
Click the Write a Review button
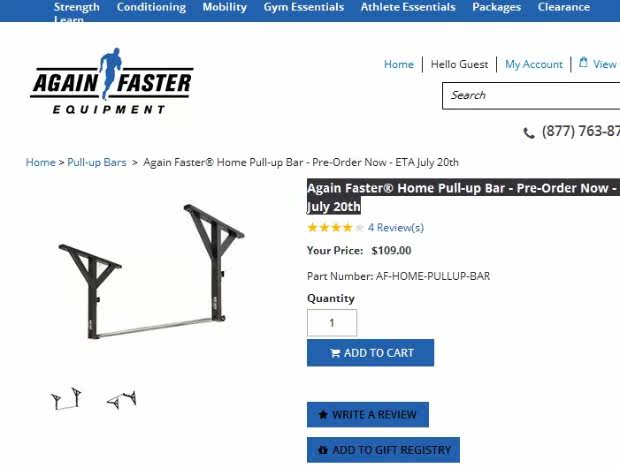point(368,415)
